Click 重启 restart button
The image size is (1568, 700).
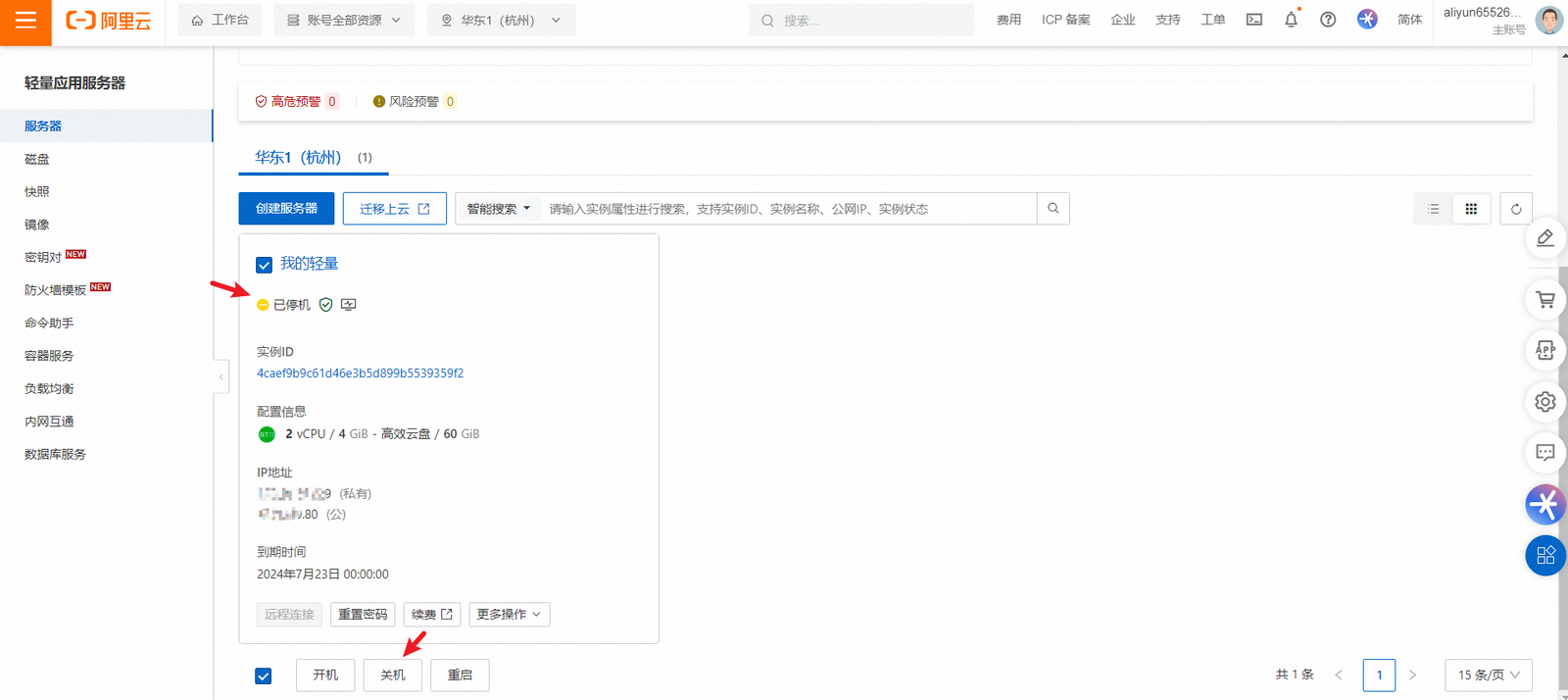[x=460, y=675]
